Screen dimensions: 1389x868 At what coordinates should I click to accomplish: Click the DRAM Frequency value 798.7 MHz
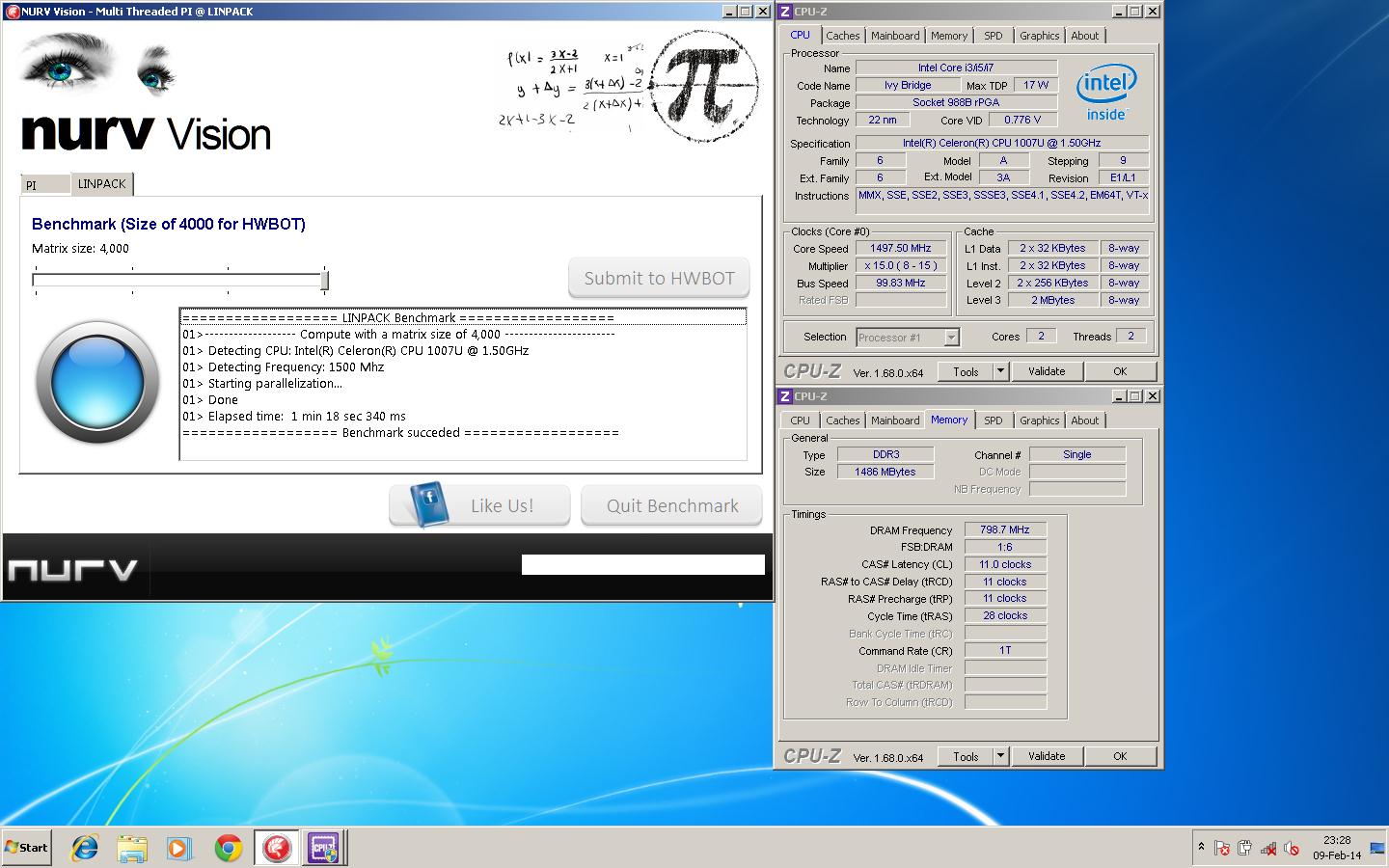pos(1005,529)
